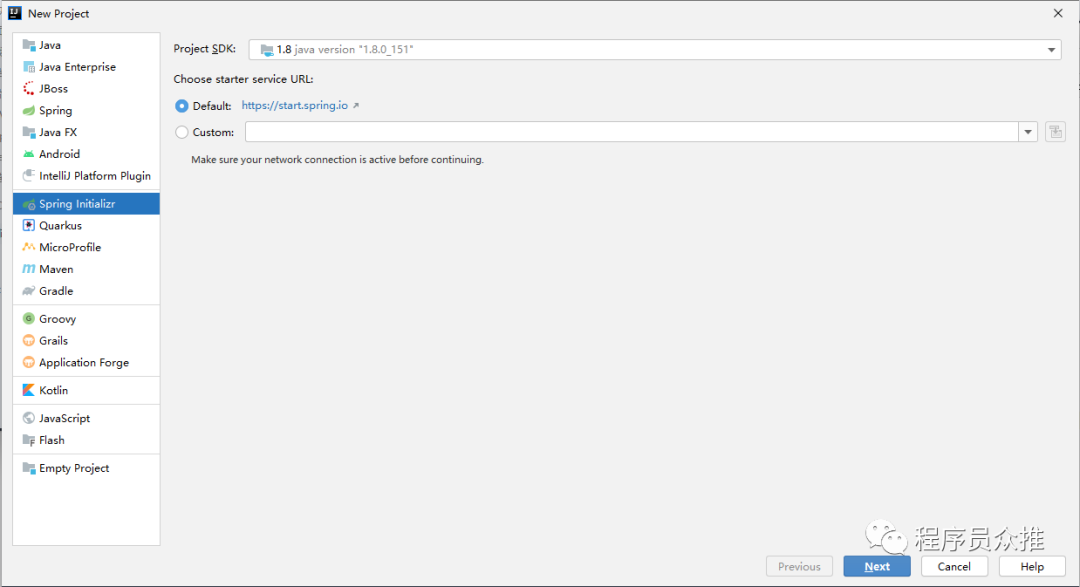Click the red JBoss icon
Viewport: 1080px width, 587px height.
coord(29,88)
